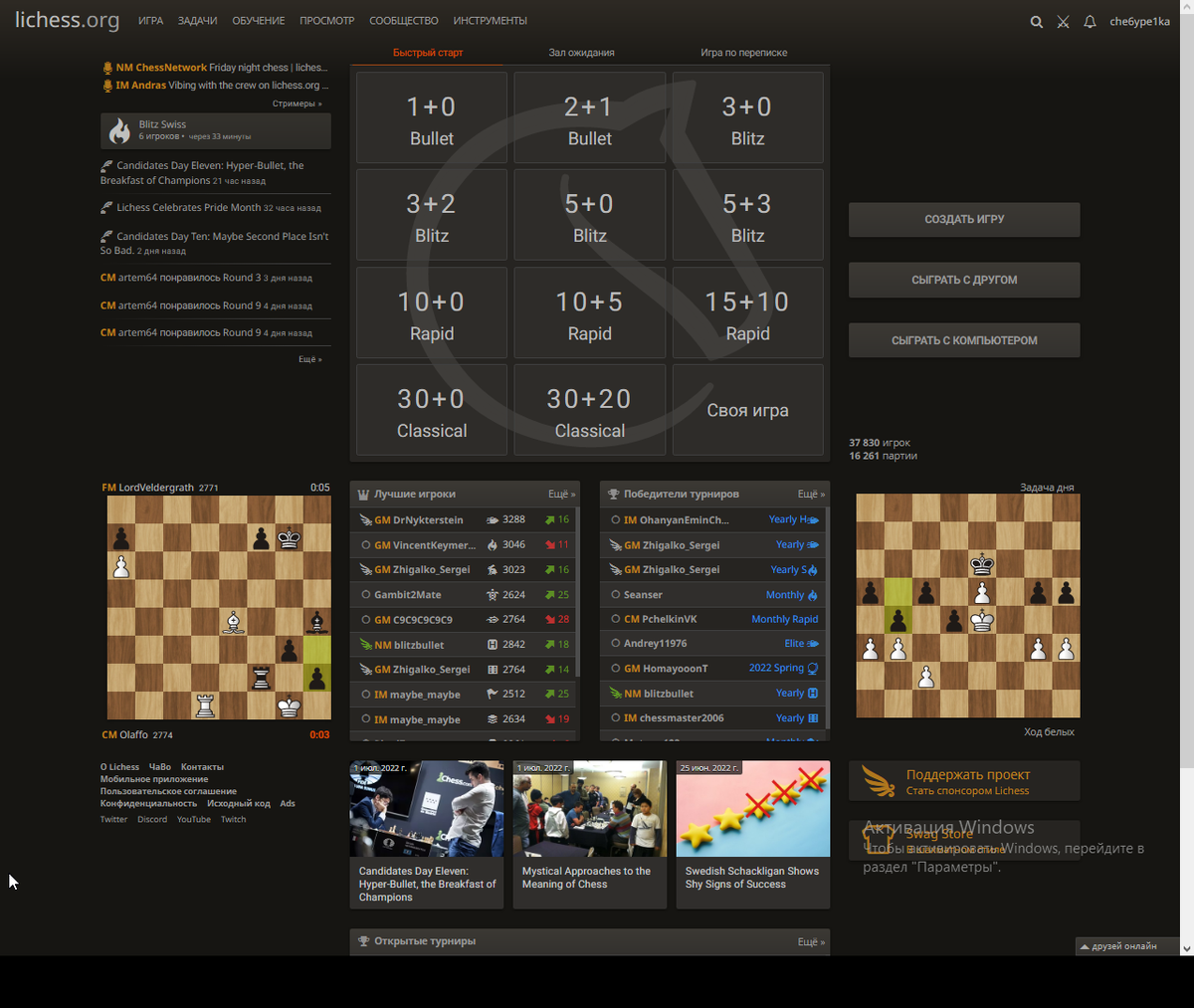Open the Discord footer link
The width and height of the screenshot is (1194, 1008).
152,820
